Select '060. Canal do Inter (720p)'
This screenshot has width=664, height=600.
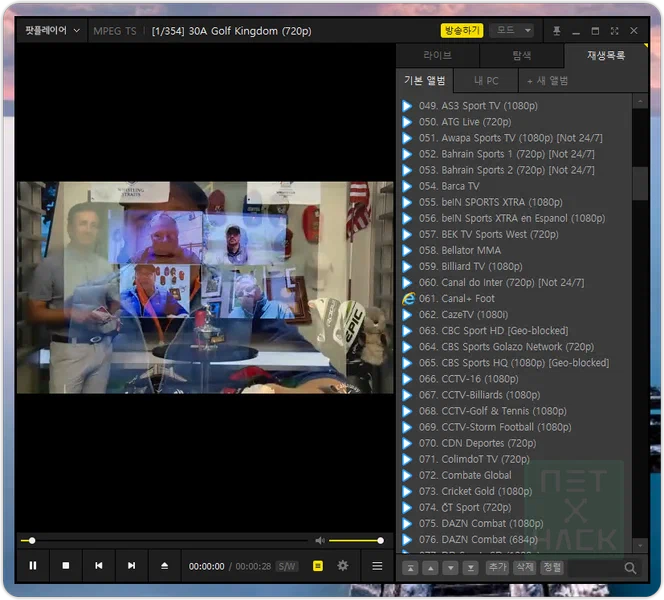(501, 282)
